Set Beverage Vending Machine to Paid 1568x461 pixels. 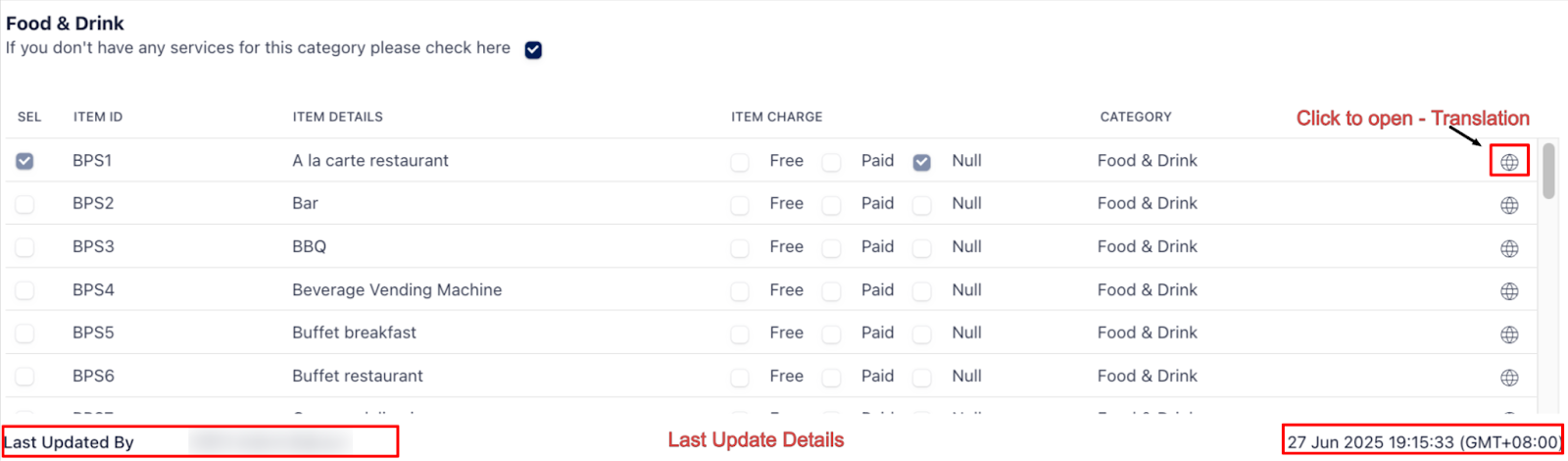coord(831,291)
